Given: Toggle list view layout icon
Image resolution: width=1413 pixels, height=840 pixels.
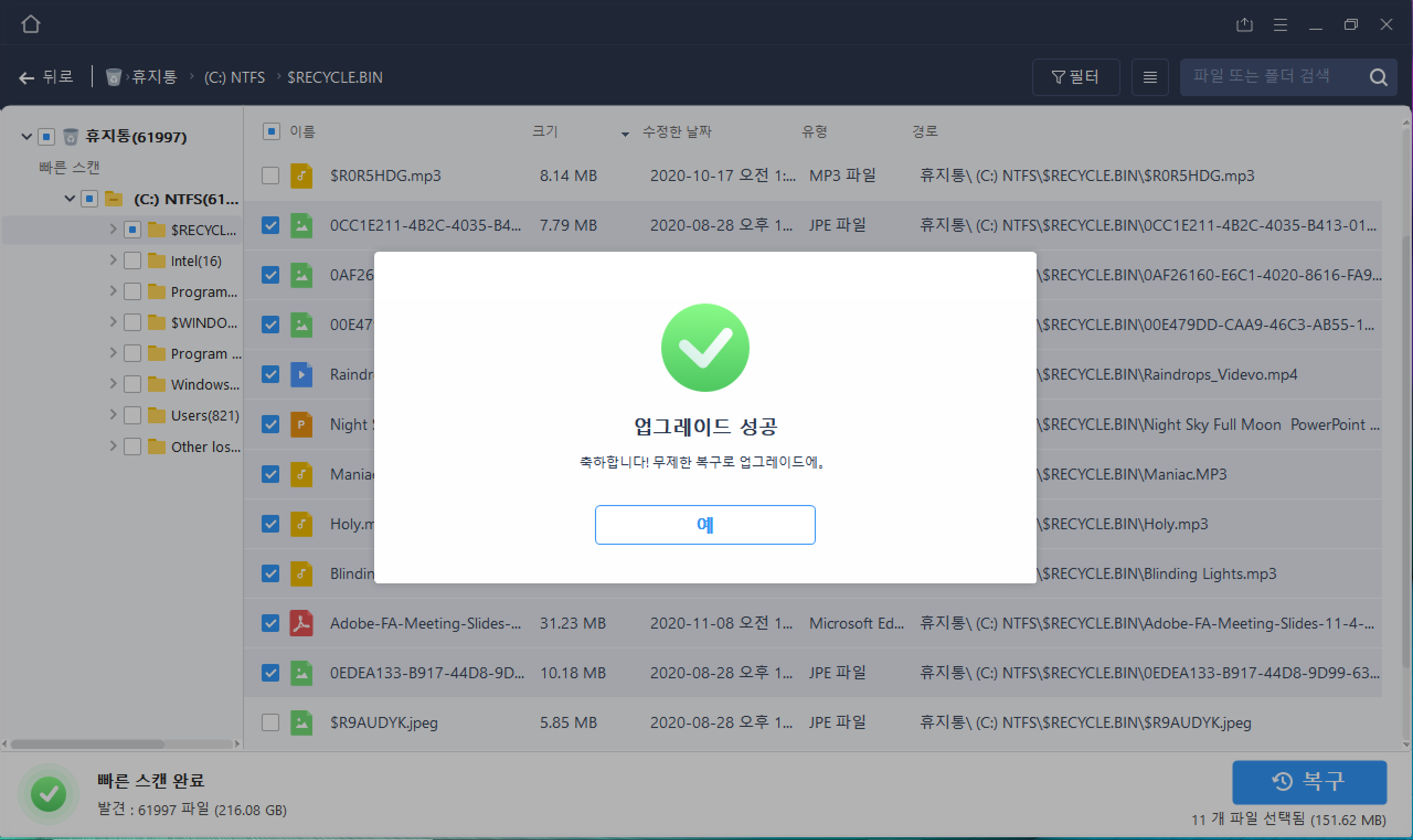Looking at the screenshot, I should tap(1150, 77).
